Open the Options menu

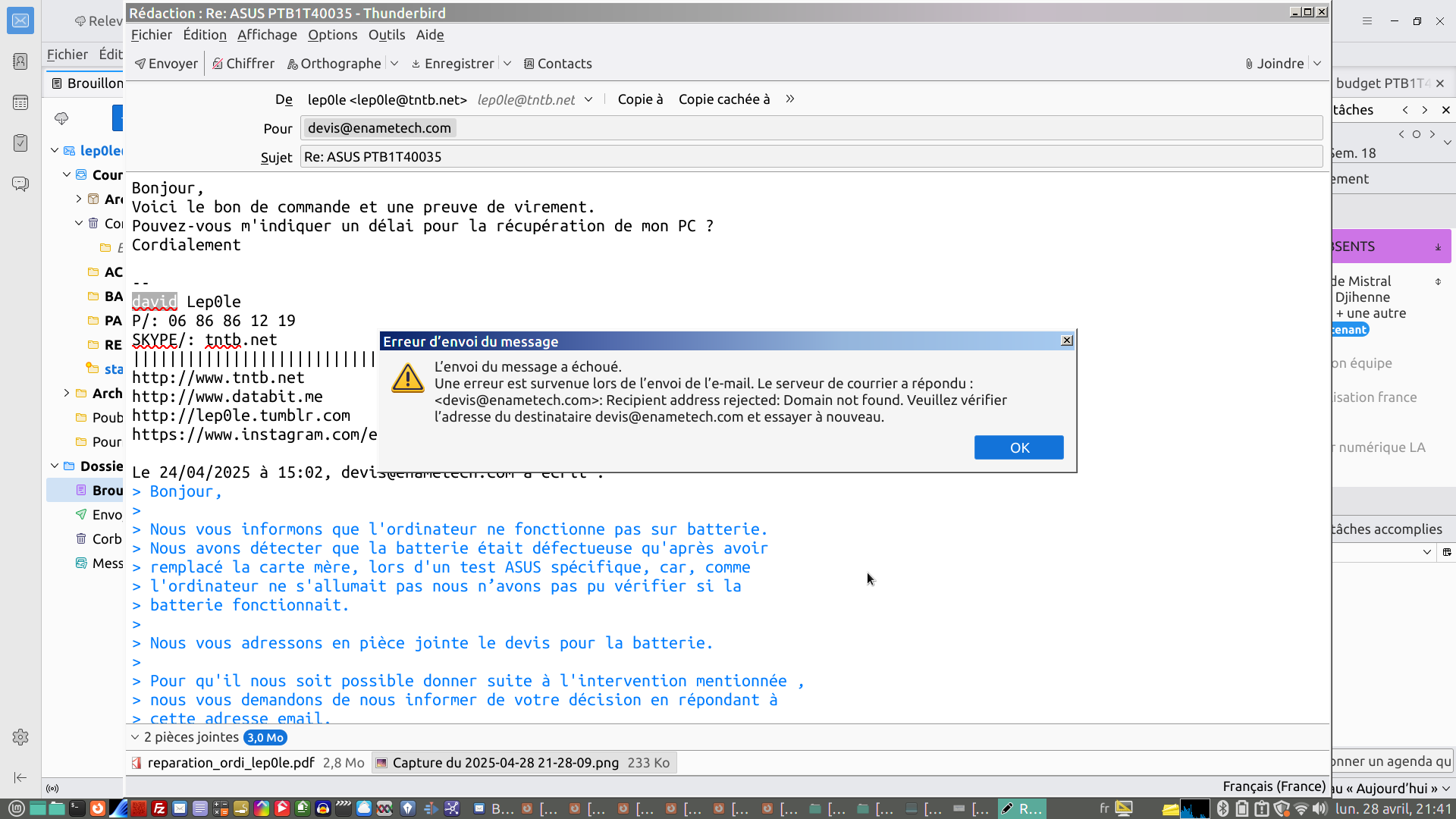tap(332, 35)
